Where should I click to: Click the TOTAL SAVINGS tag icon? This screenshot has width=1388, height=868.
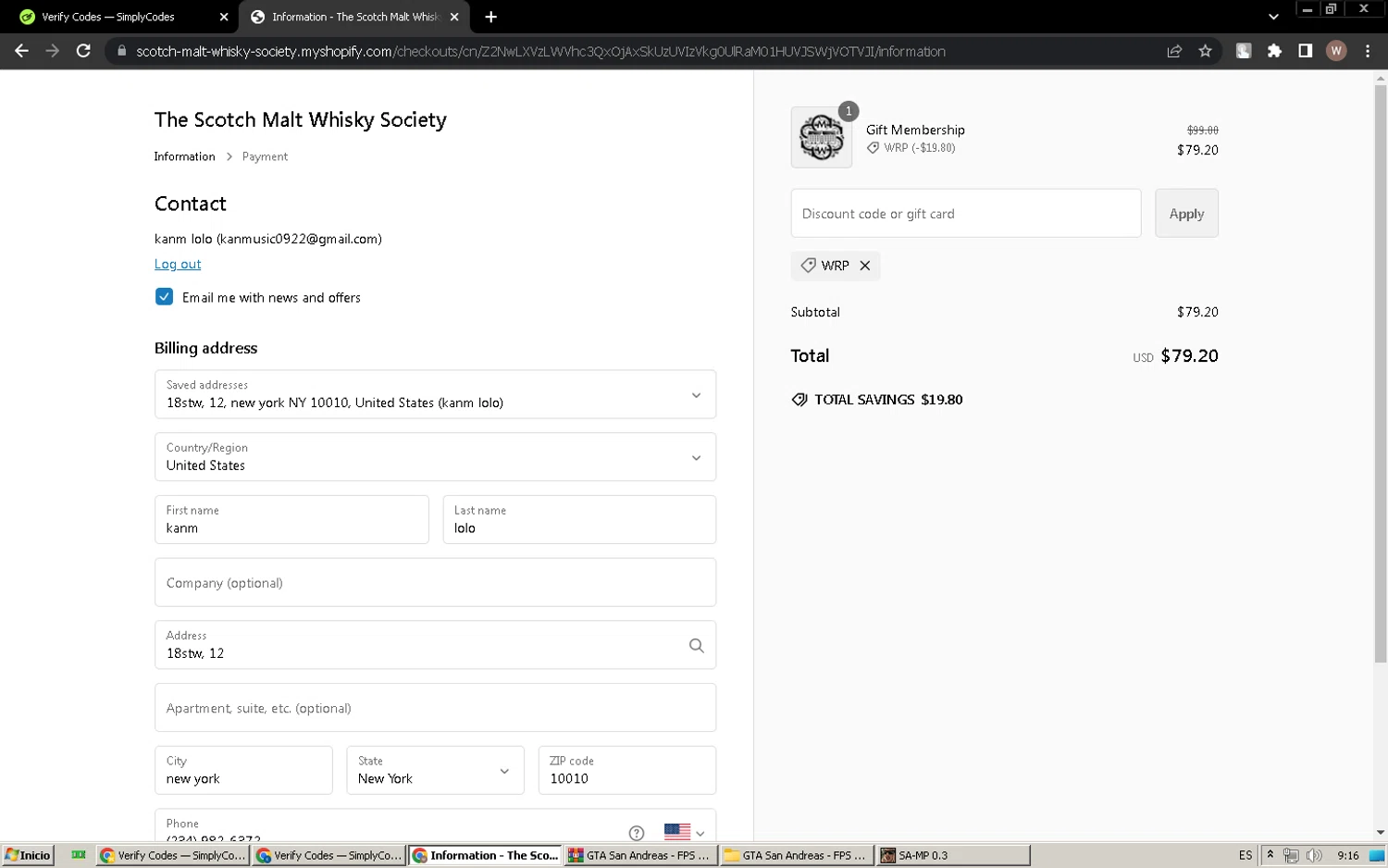799,400
